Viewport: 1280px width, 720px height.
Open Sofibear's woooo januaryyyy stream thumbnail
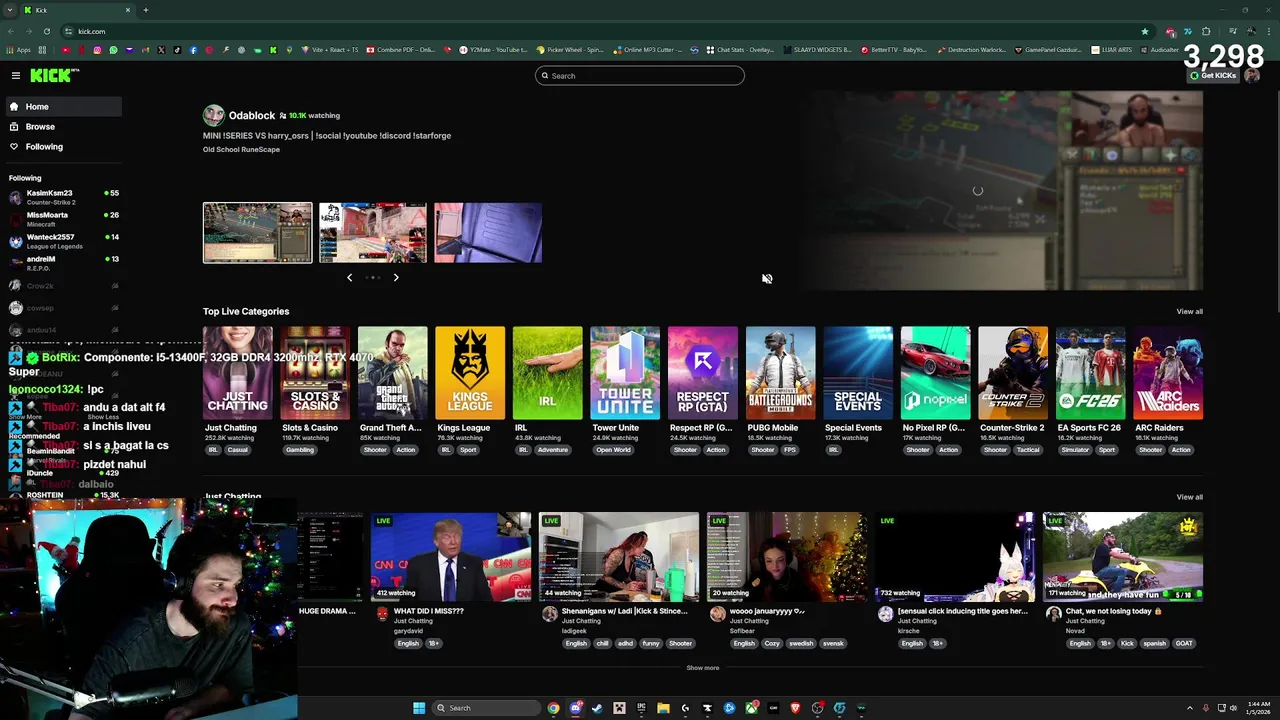click(787, 557)
